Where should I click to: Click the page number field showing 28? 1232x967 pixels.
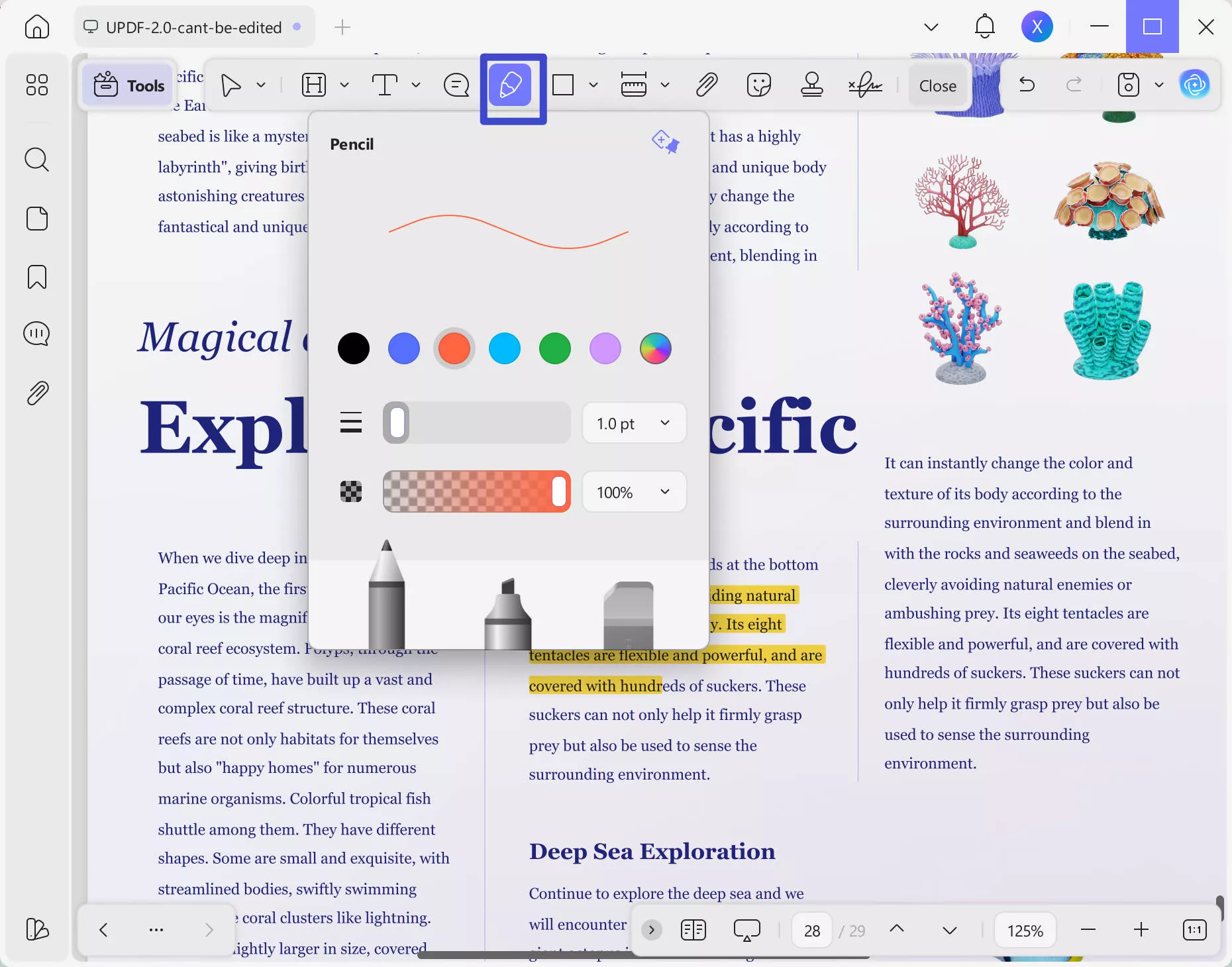pyautogui.click(x=812, y=931)
